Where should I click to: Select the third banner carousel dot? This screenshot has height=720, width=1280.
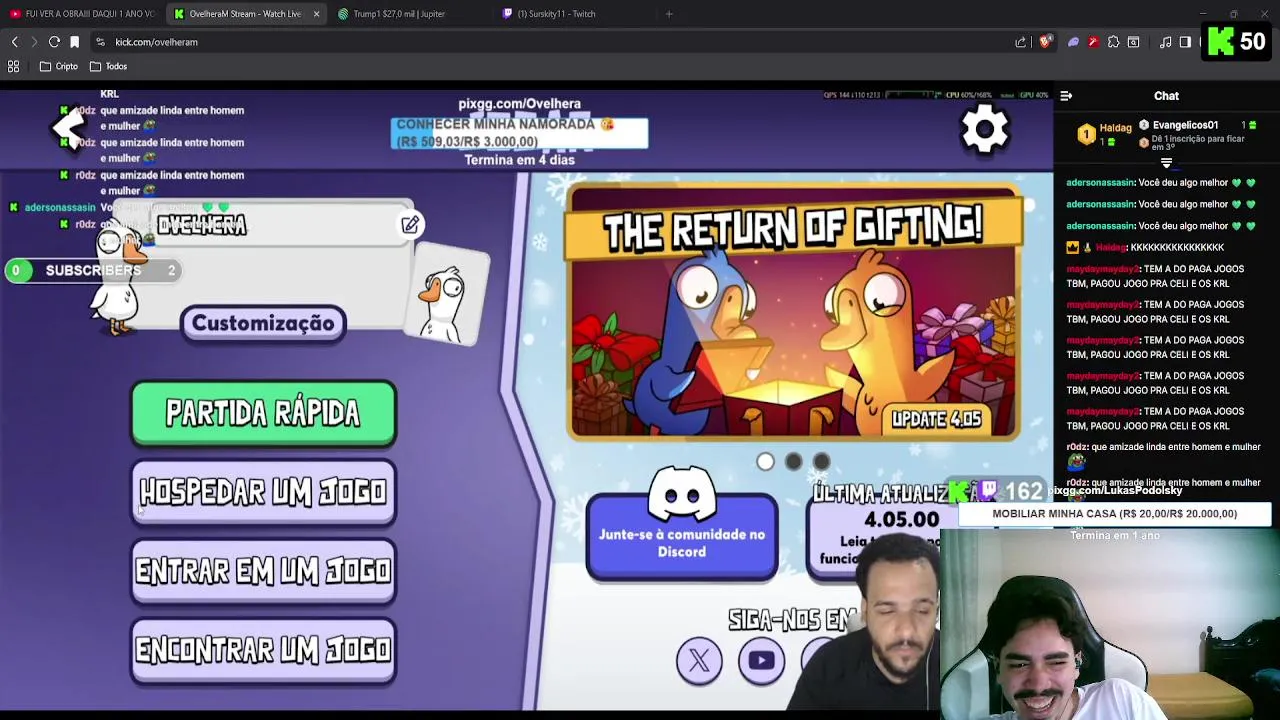(821, 462)
